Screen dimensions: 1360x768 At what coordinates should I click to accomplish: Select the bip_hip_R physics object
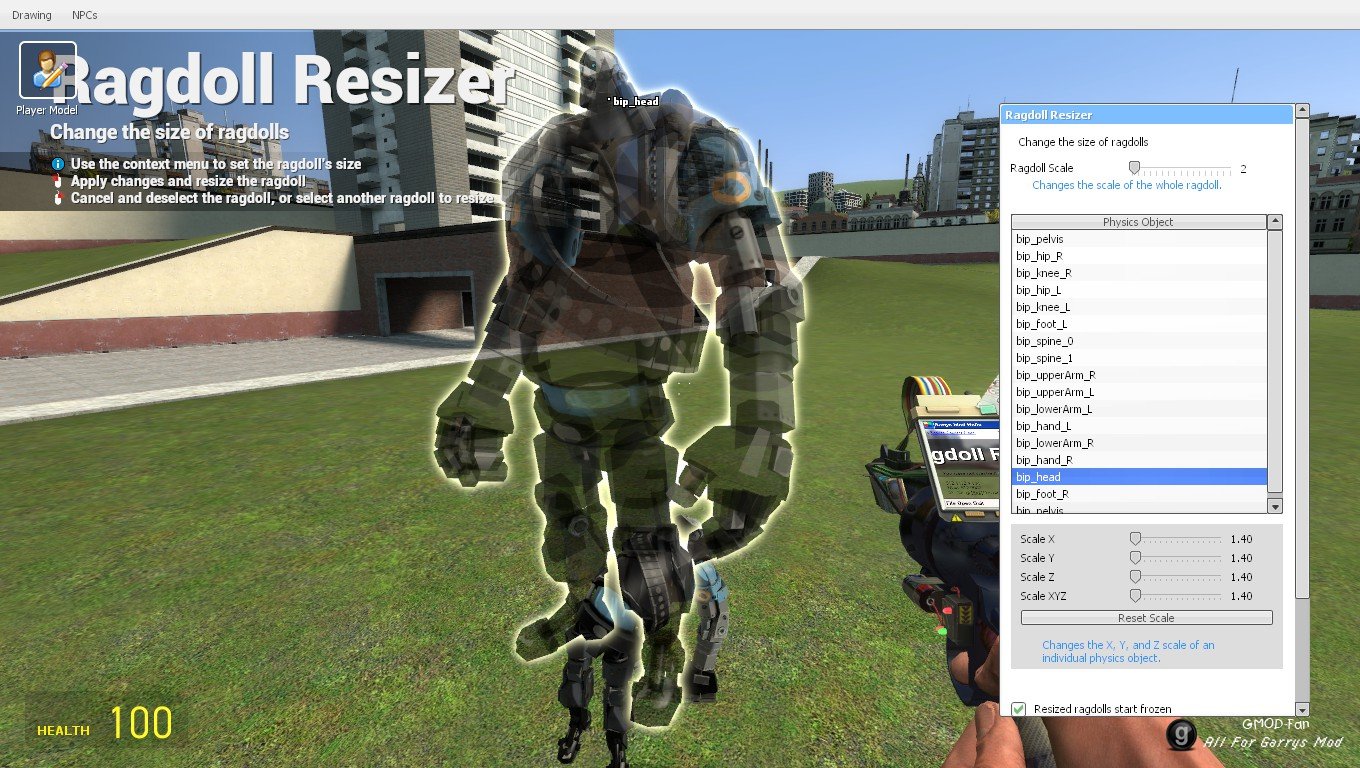point(1139,256)
